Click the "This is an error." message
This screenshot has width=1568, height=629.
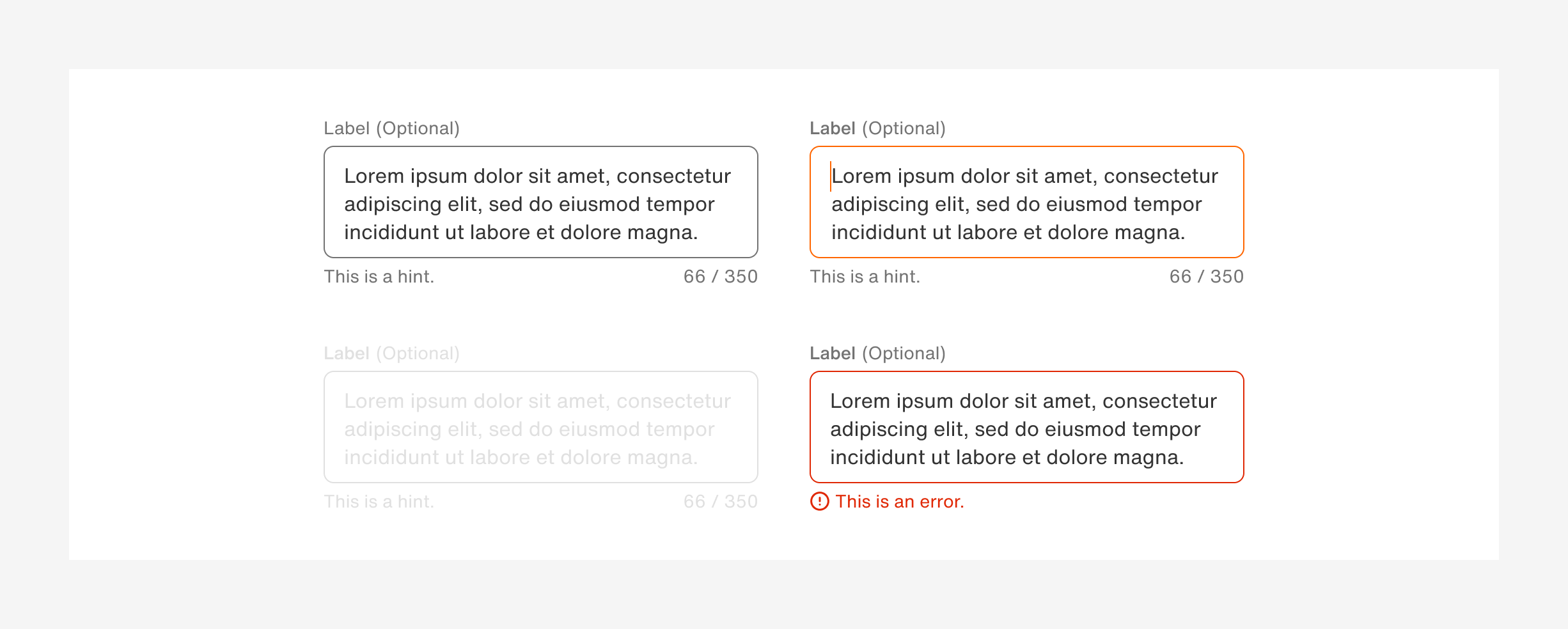coord(899,502)
